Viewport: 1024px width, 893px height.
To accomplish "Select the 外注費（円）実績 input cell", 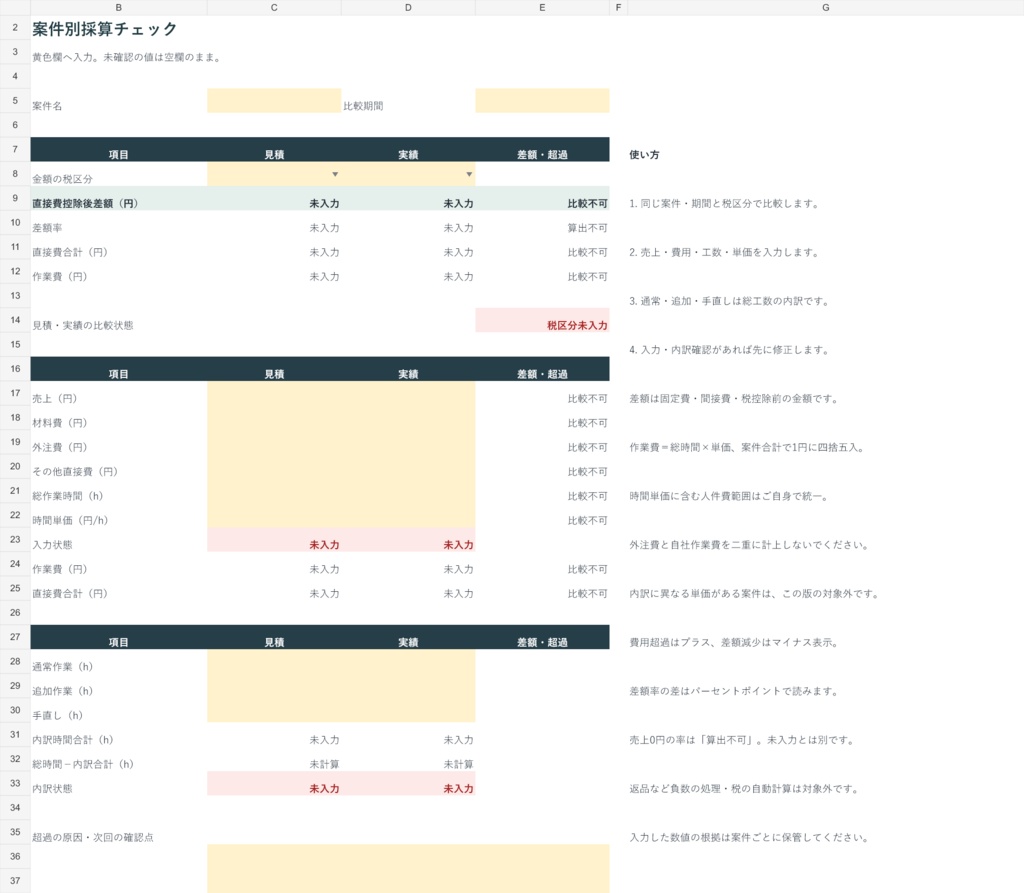I will click(x=408, y=442).
